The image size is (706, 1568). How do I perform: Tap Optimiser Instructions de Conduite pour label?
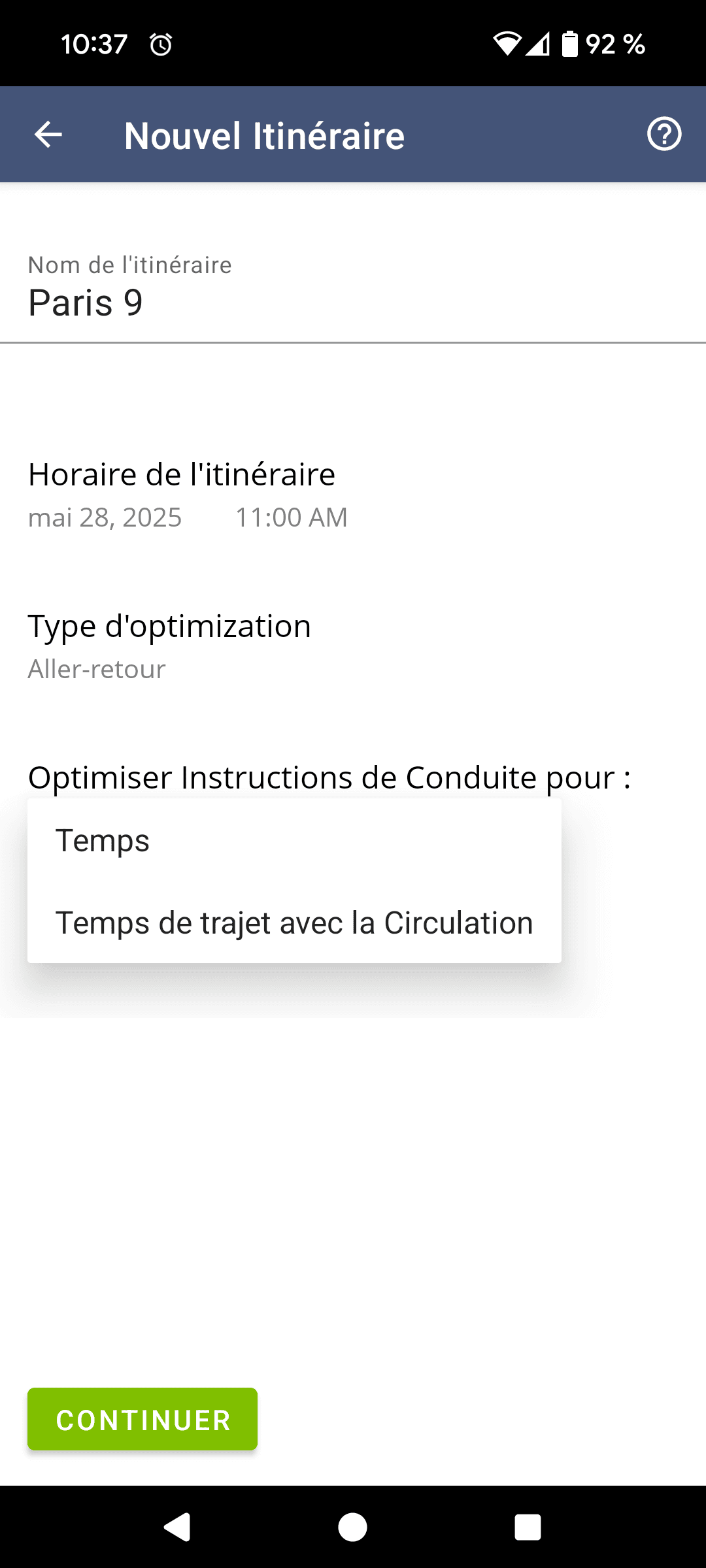click(x=329, y=777)
